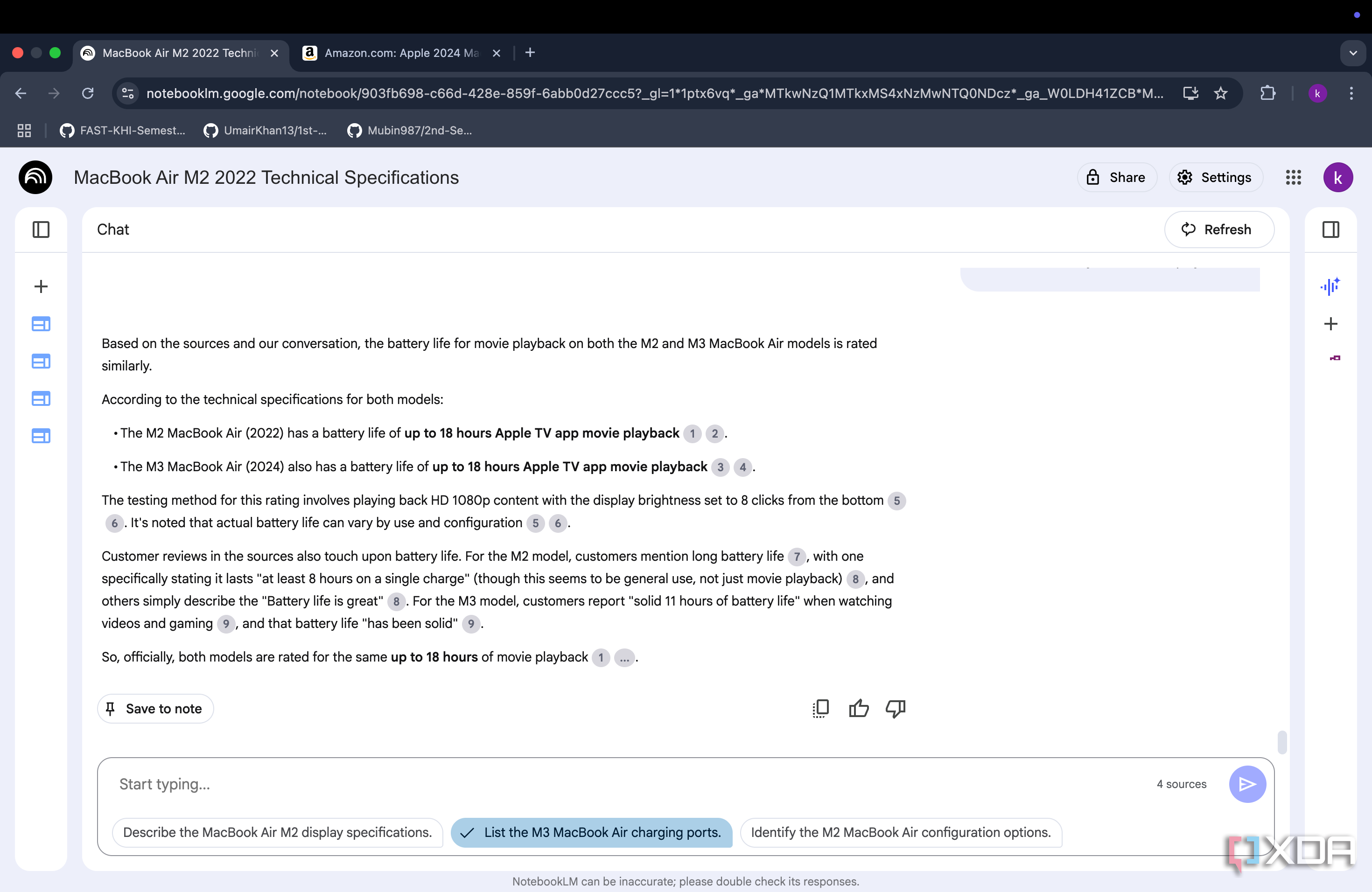This screenshot has width=1372, height=892.
Task: Open Chrome's three-dot menu
Action: 1351,93
